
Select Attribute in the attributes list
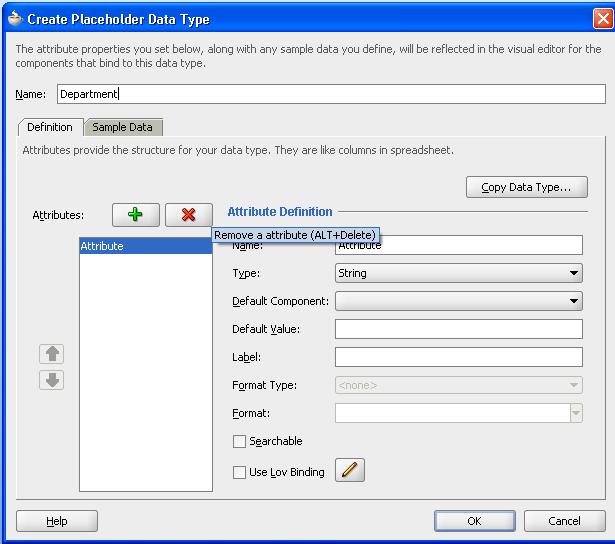145,246
